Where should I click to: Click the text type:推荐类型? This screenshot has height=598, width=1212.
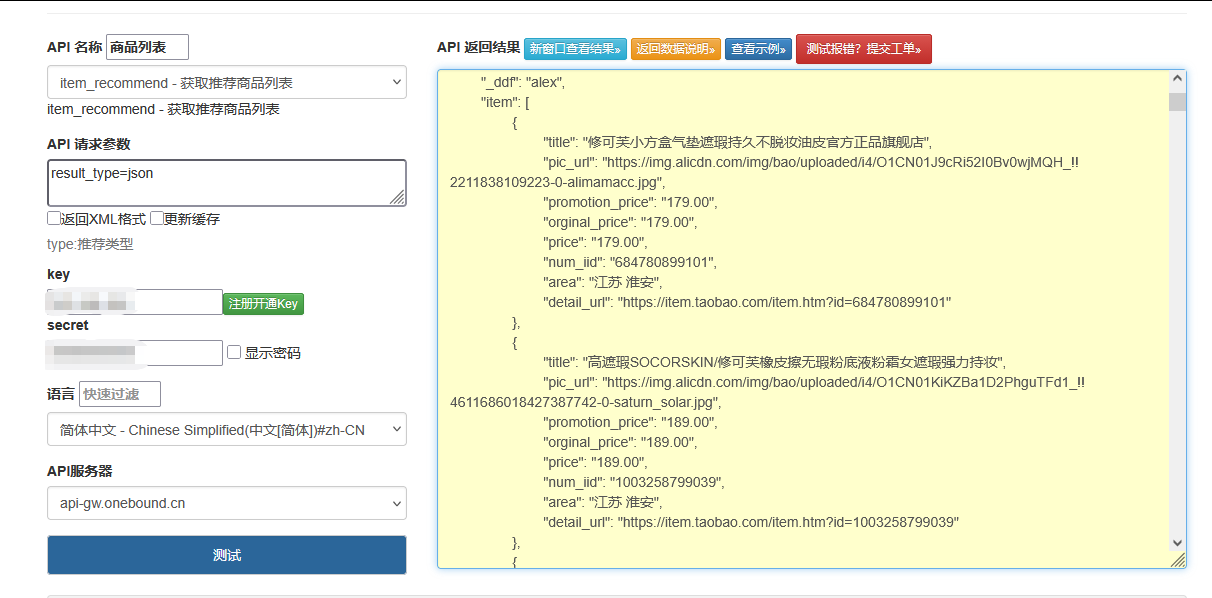90,244
